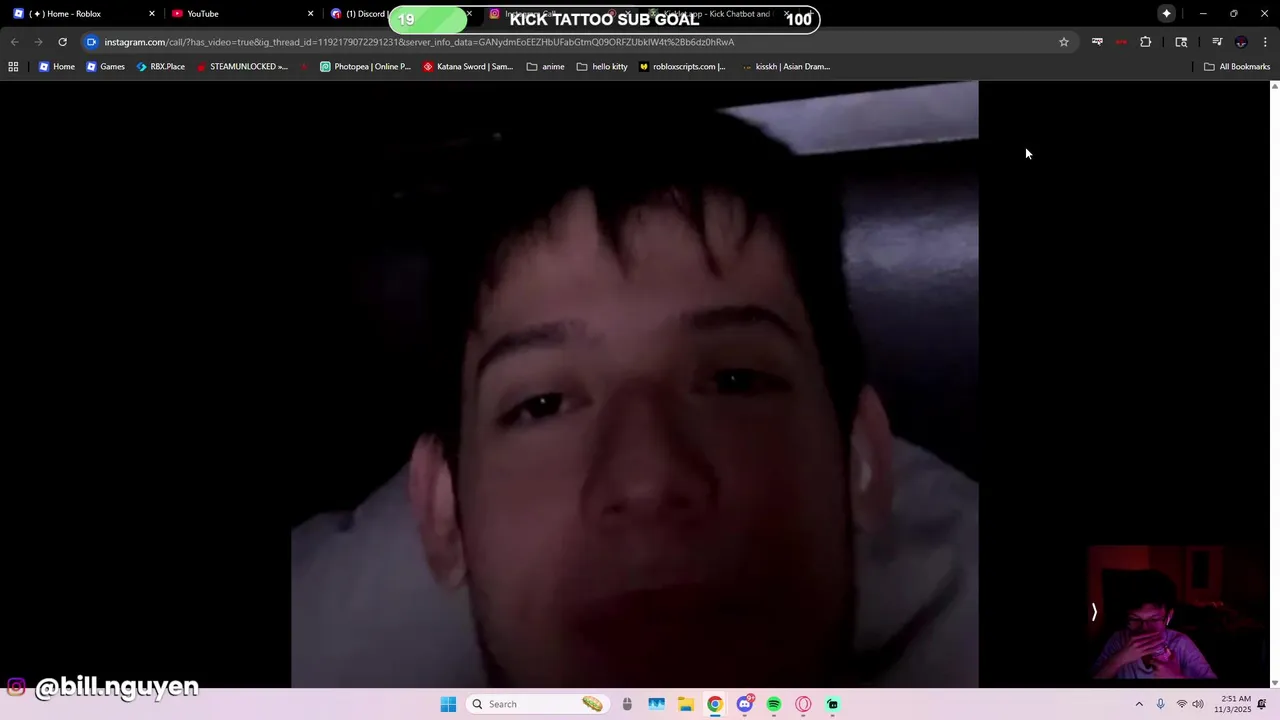Open the Games bookmark

[x=105, y=67]
